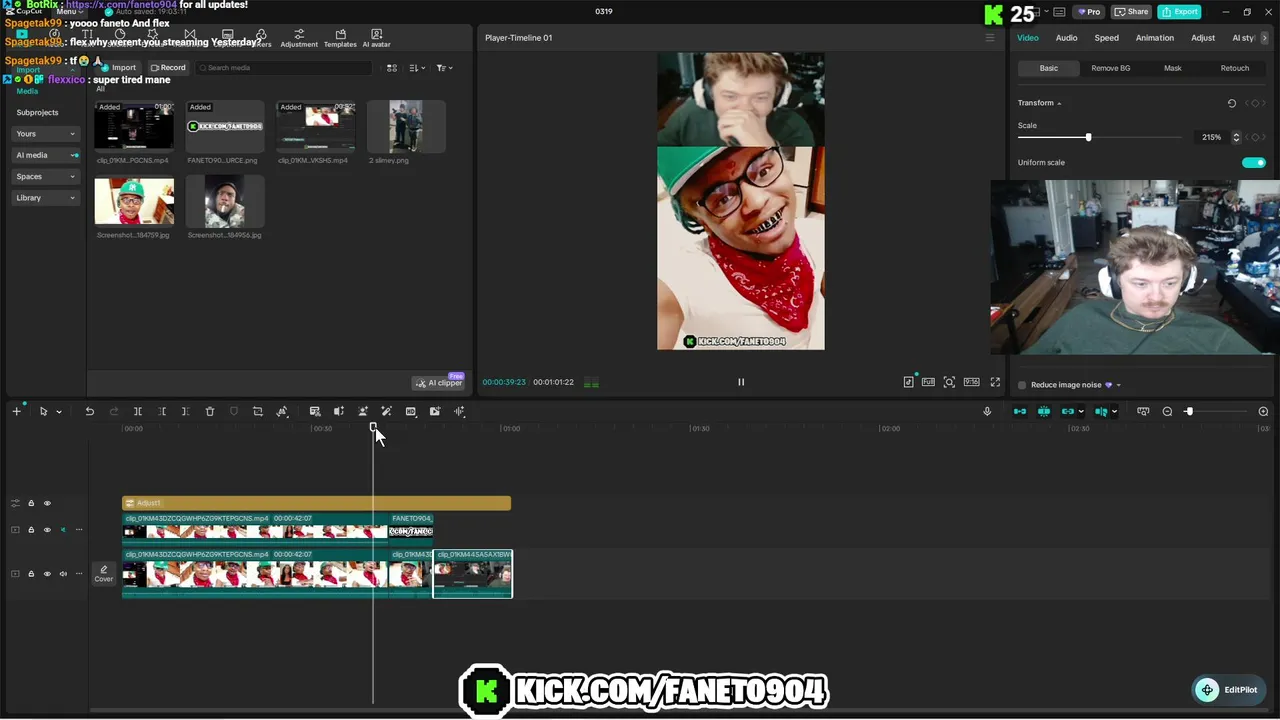Expand Reduce image noise options arrow
The height and width of the screenshot is (720, 1280).
pos(1118,385)
